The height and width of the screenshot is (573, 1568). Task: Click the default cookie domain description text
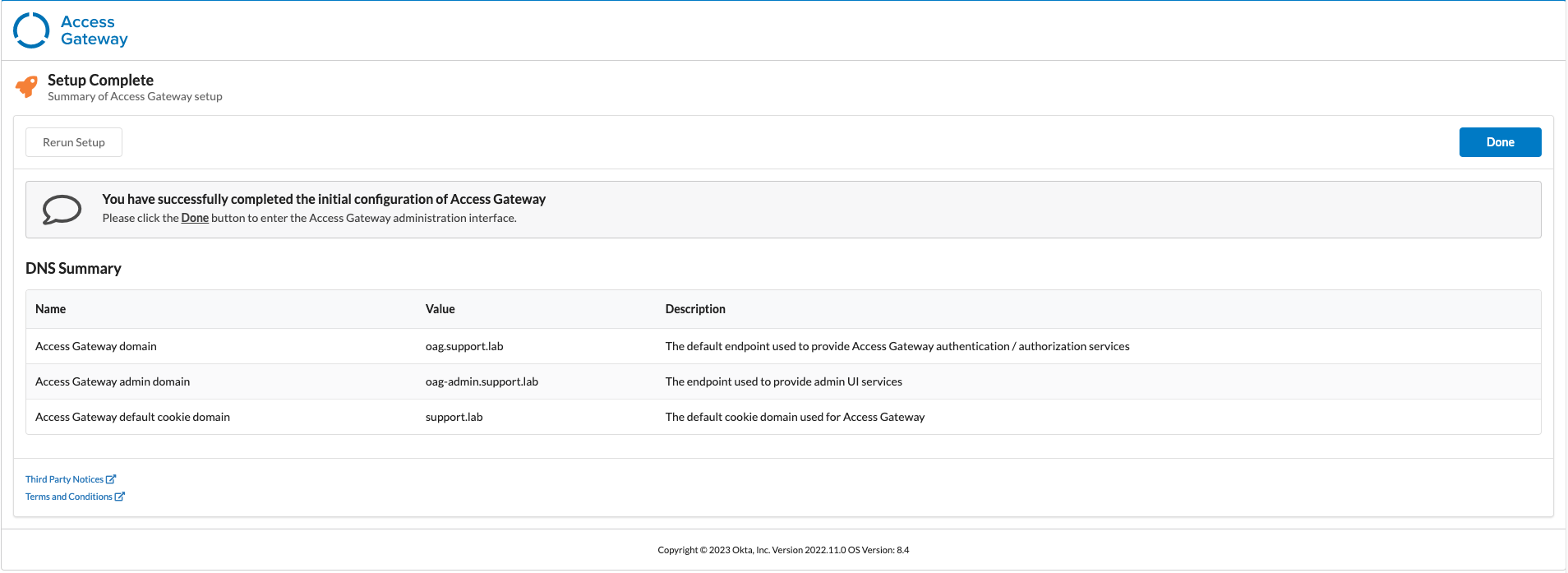tap(795, 417)
